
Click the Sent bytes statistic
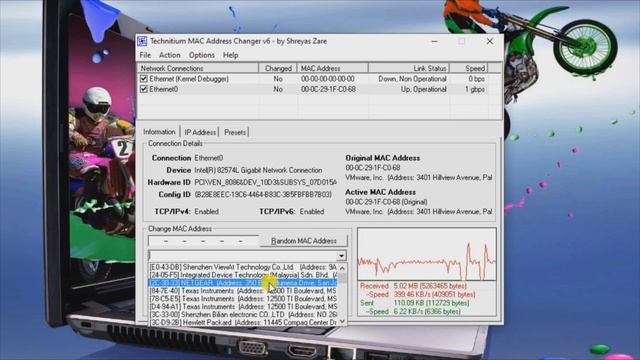(415, 303)
